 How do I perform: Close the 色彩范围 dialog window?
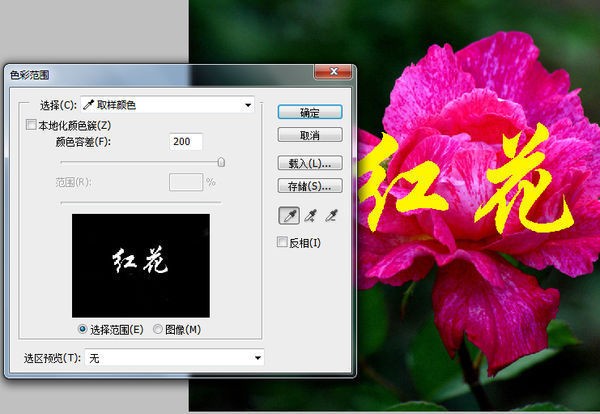point(331,72)
